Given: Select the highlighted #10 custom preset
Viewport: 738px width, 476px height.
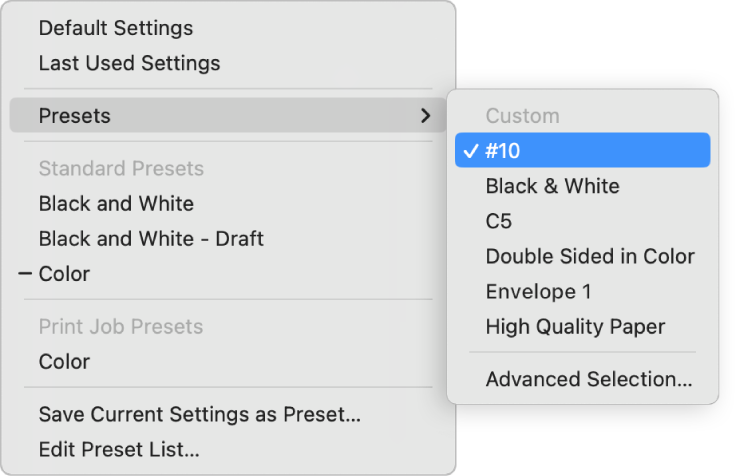Looking at the screenshot, I should coord(503,151).
